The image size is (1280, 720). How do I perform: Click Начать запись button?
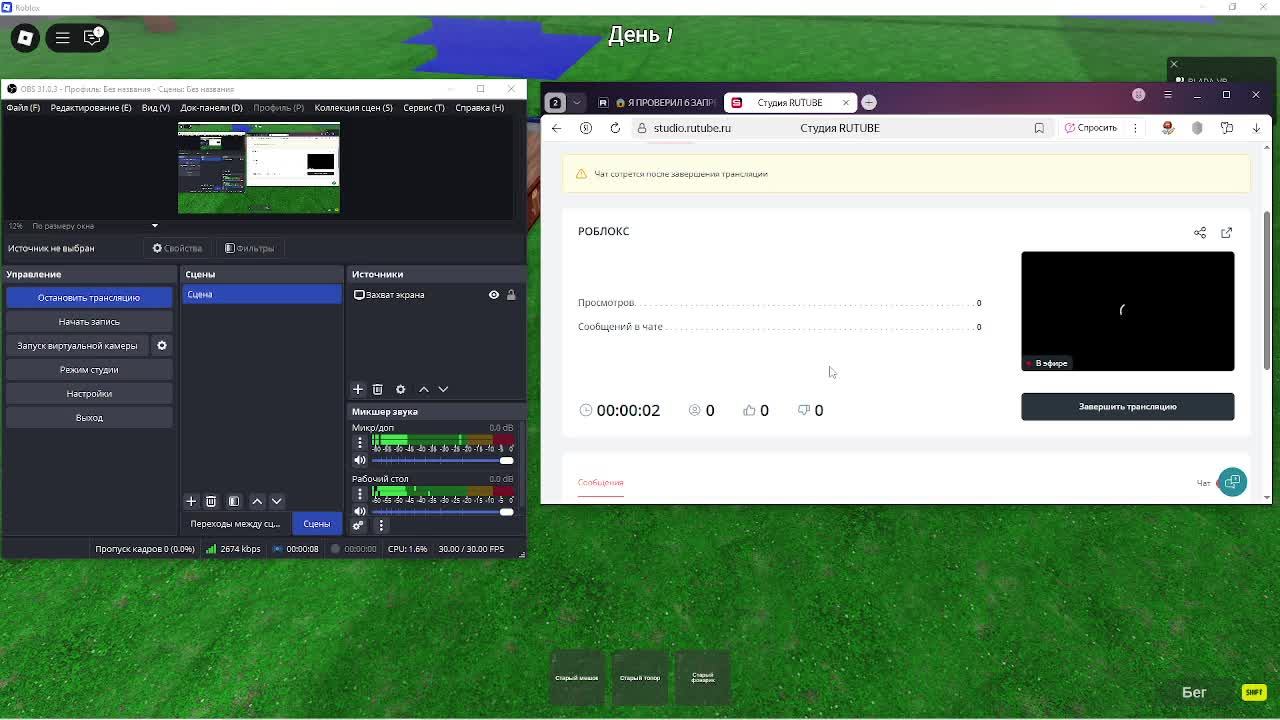point(89,322)
